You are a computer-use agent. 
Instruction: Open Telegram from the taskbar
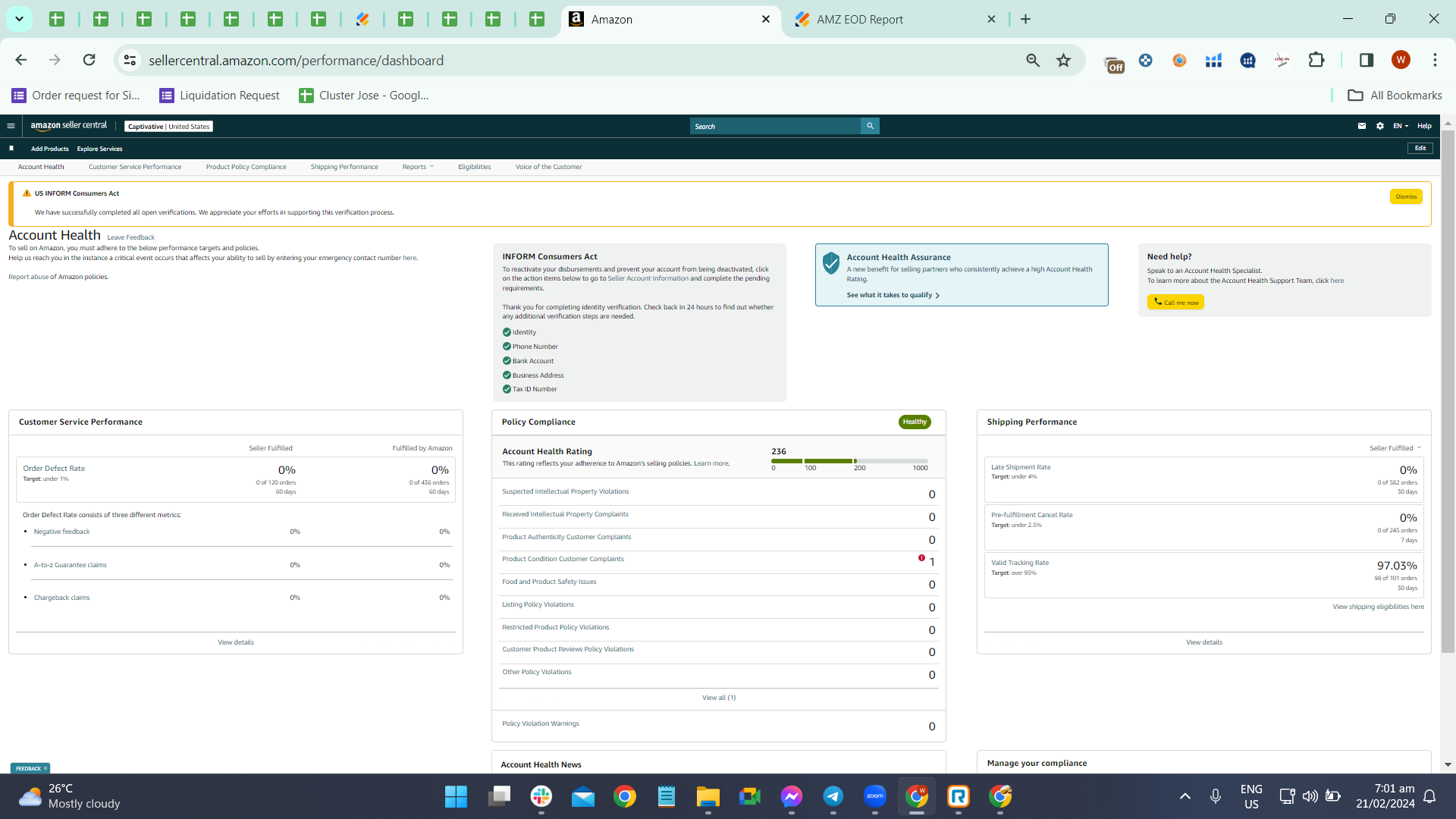click(x=833, y=796)
